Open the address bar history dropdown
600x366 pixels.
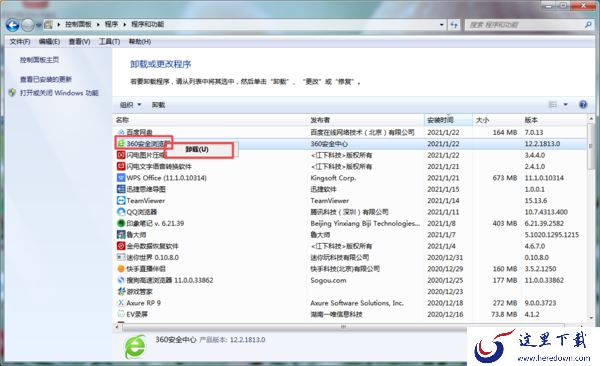(x=442, y=25)
